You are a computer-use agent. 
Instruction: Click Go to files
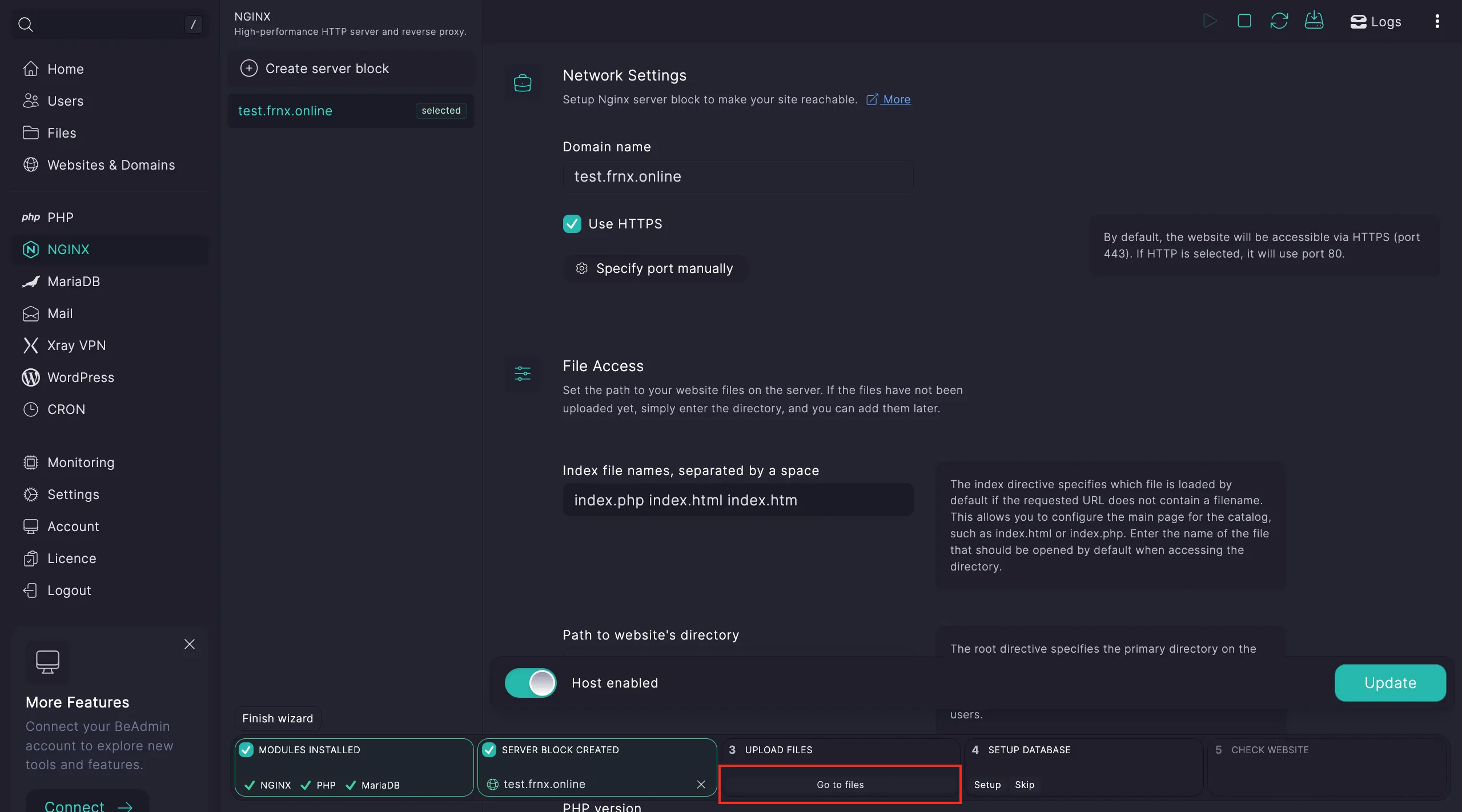pos(840,785)
